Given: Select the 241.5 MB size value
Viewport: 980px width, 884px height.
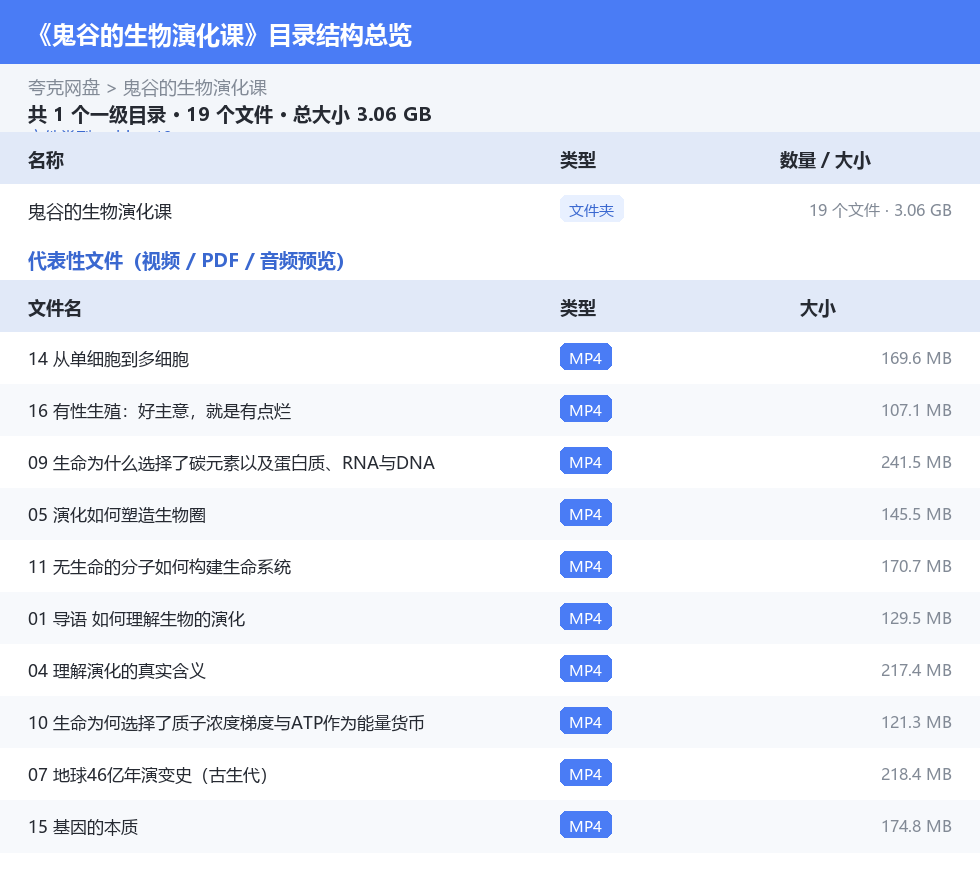Looking at the screenshot, I should (x=916, y=462).
